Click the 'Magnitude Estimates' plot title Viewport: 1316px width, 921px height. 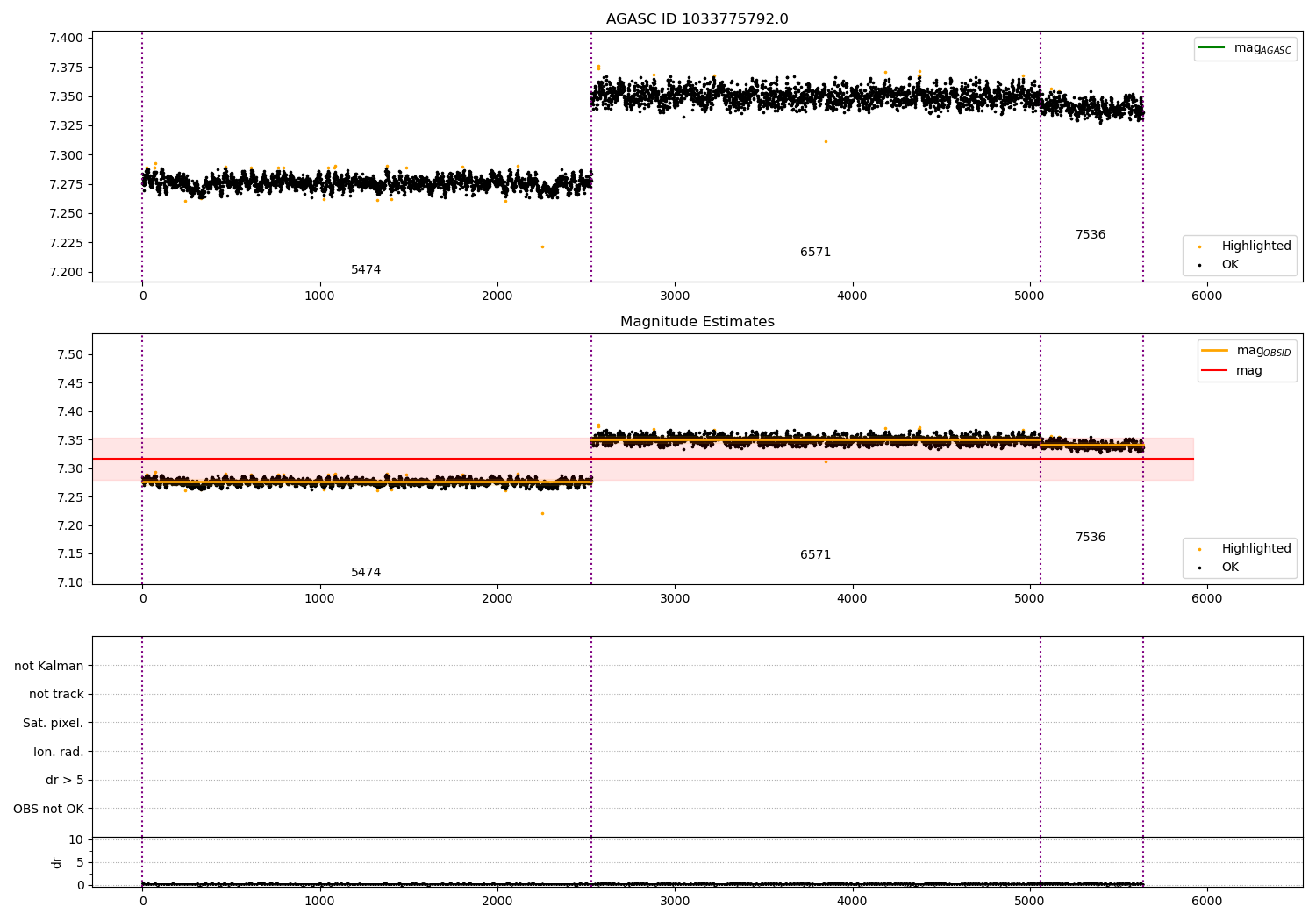pyautogui.click(x=697, y=322)
